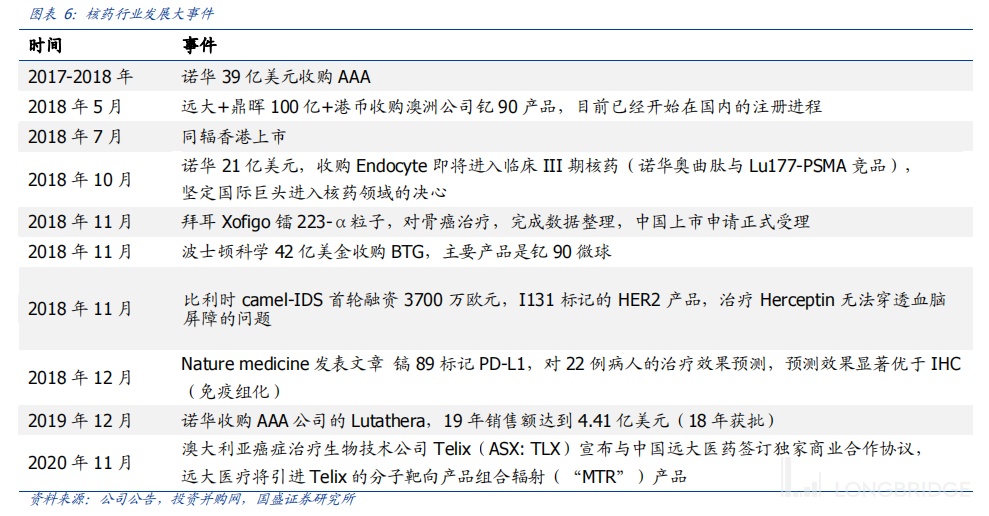Screen dimensions: 989x516
Task: Click the 2018 年 12 月 date cell
Action: point(80,378)
